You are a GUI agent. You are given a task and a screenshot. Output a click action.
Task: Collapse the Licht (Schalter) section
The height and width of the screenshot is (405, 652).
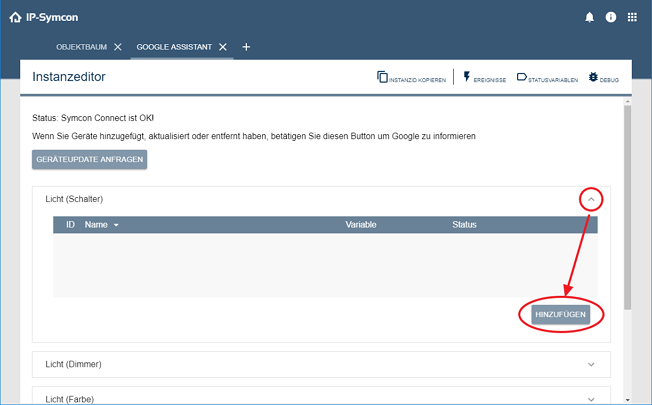(591, 199)
